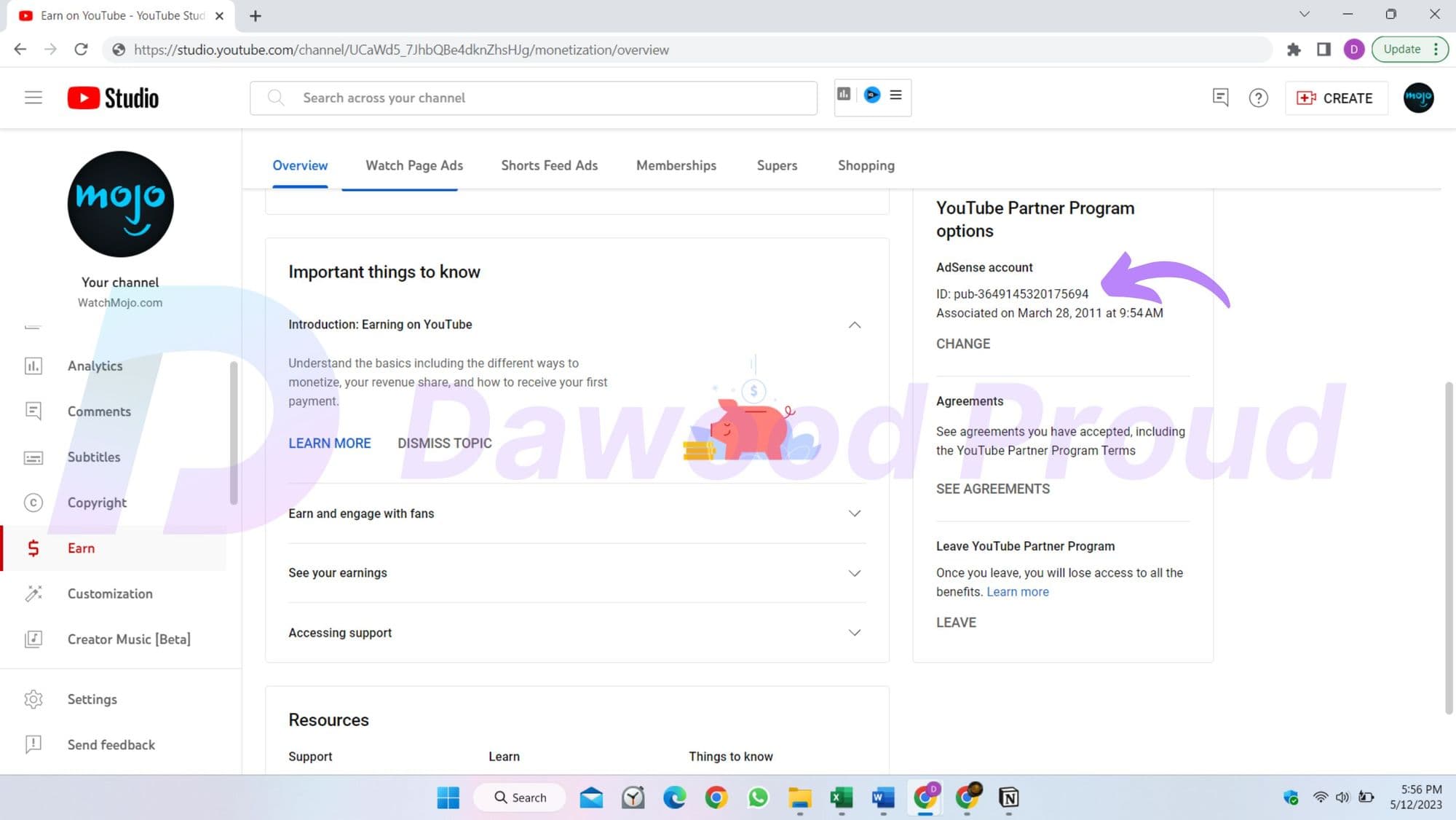Click the Analytics sidebar icon
The image size is (1456, 820).
point(32,365)
